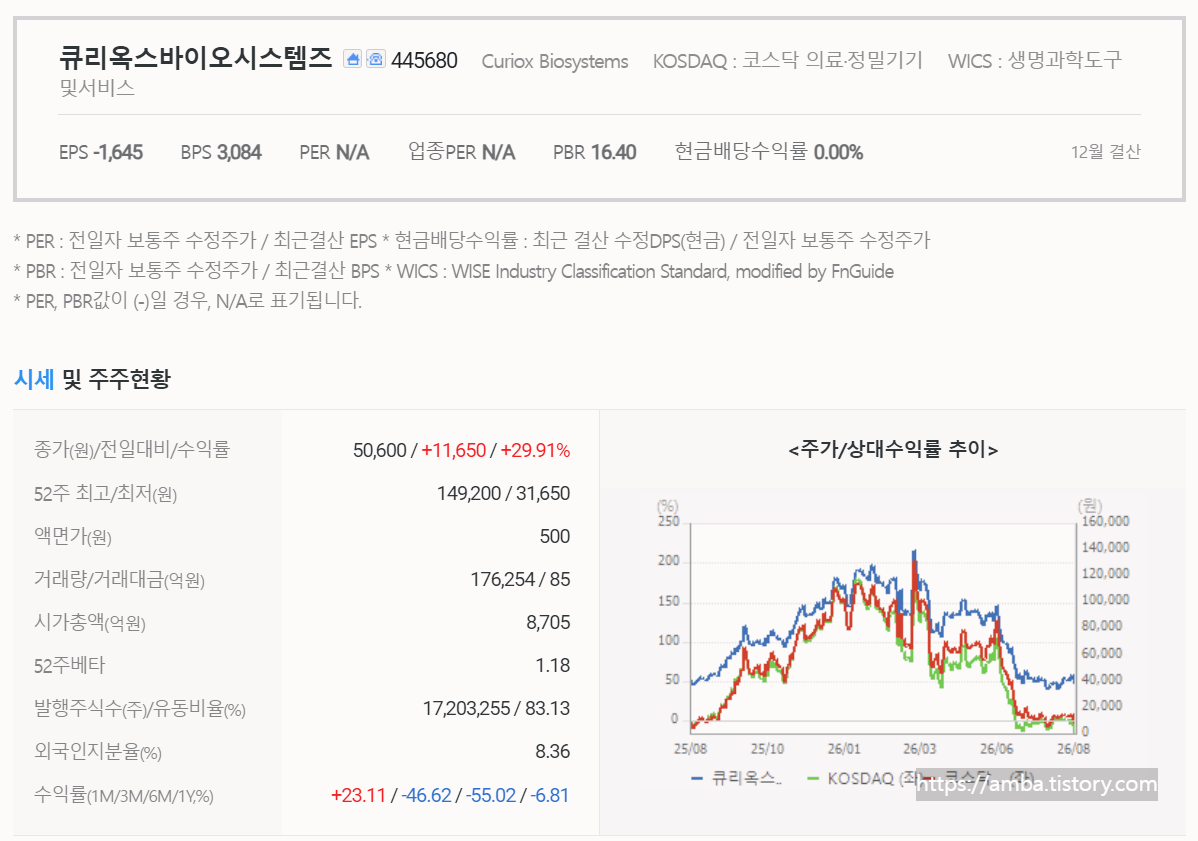Click the daily change +11,650
This screenshot has height=841, width=1198.
pyautogui.click(x=454, y=451)
